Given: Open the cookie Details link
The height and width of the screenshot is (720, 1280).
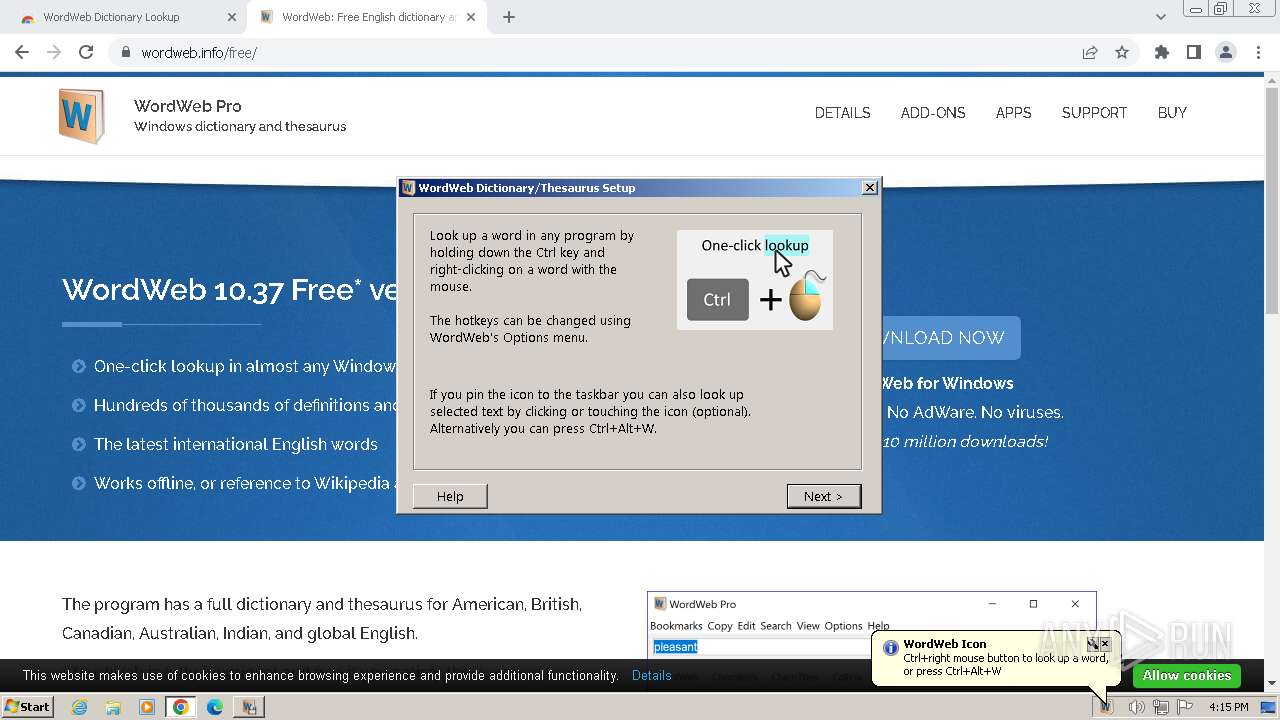Looking at the screenshot, I should (652, 675).
